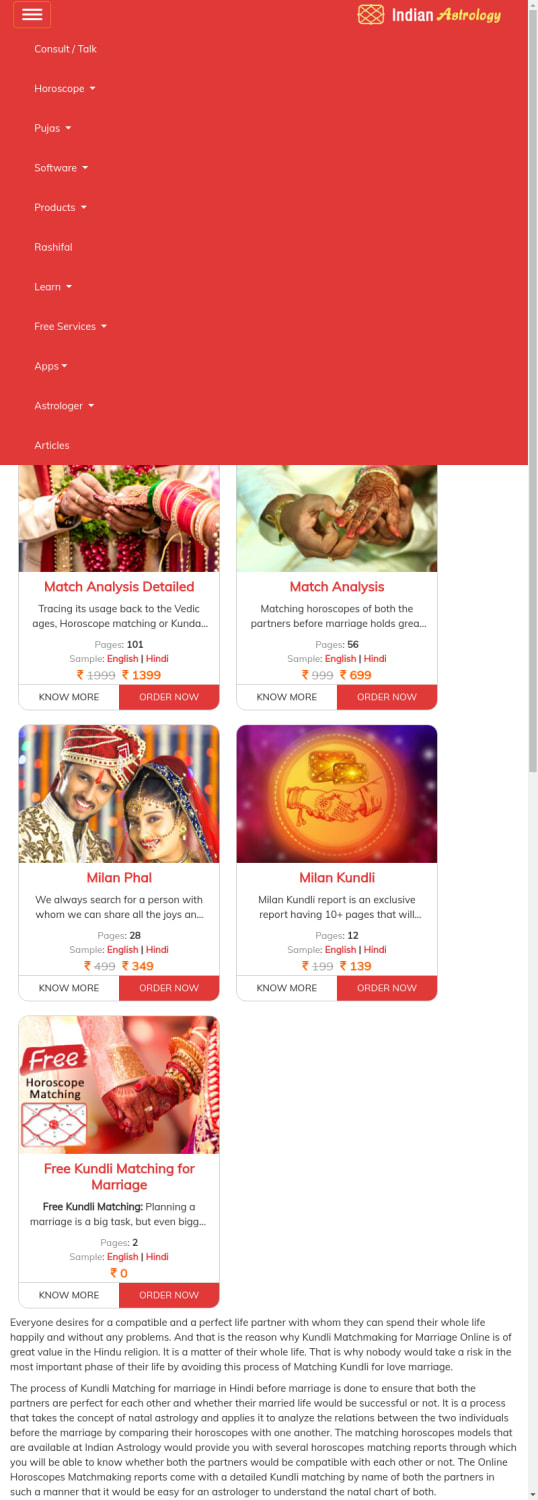Open the Products dropdown menu

click(60, 207)
